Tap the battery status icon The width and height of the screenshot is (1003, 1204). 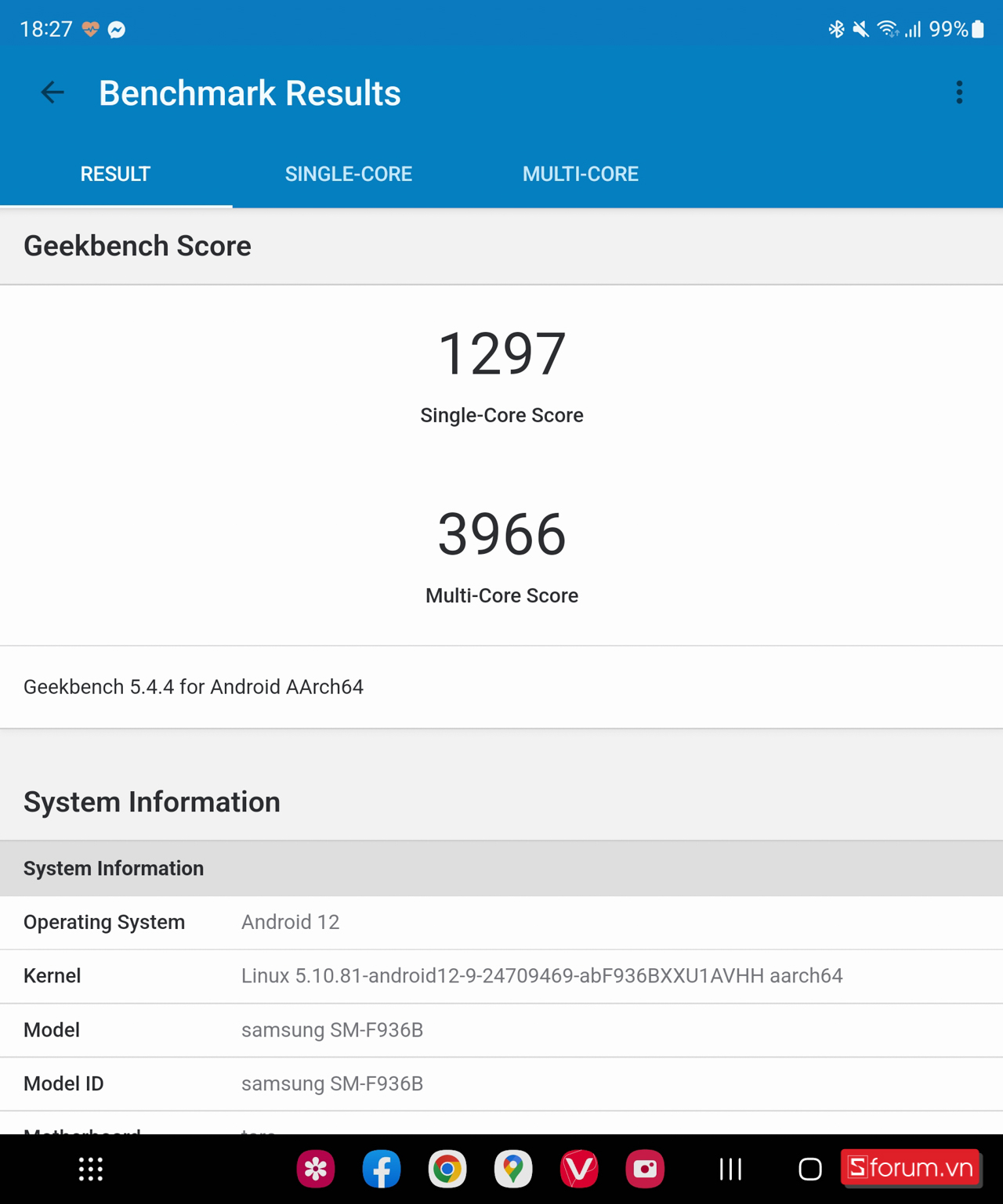(978, 30)
